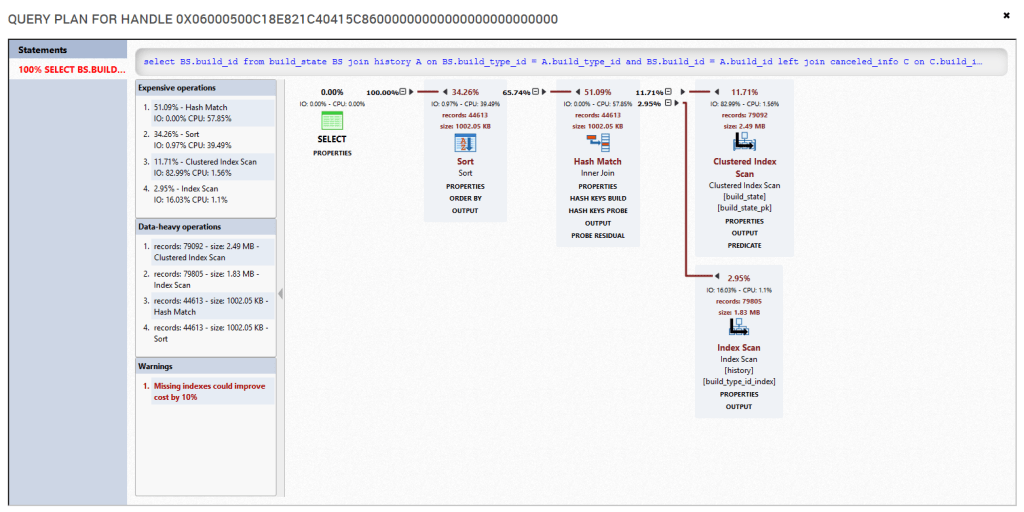Click the Sort operator A-Z icon
Screen dimensions: 1024x512
465,143
